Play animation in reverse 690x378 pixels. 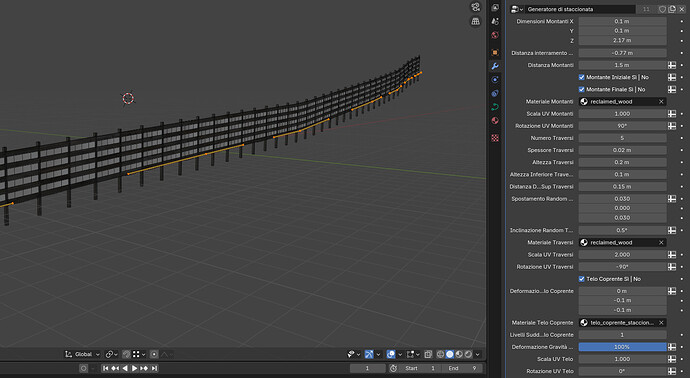[125, 368]
